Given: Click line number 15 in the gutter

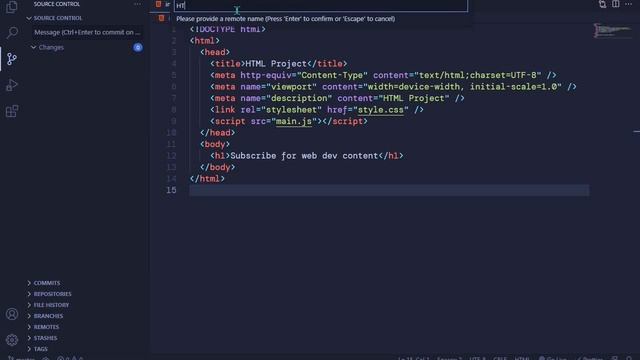Looking at the screenshot, I should click(171, 190).
